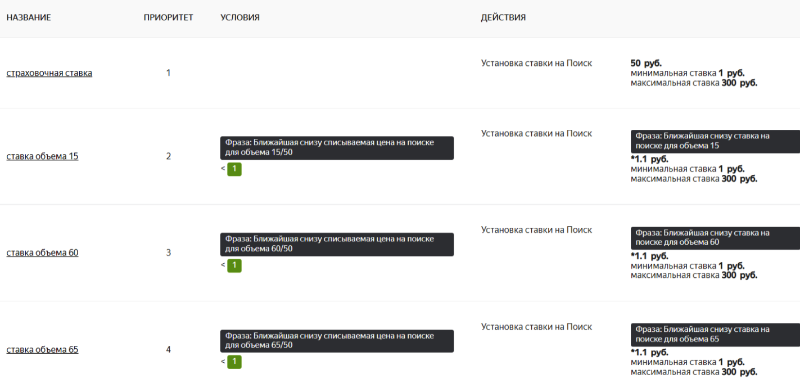Click the condition tag for объема 65/50
The image size is (800, 383).
click(x=337, y=341)
